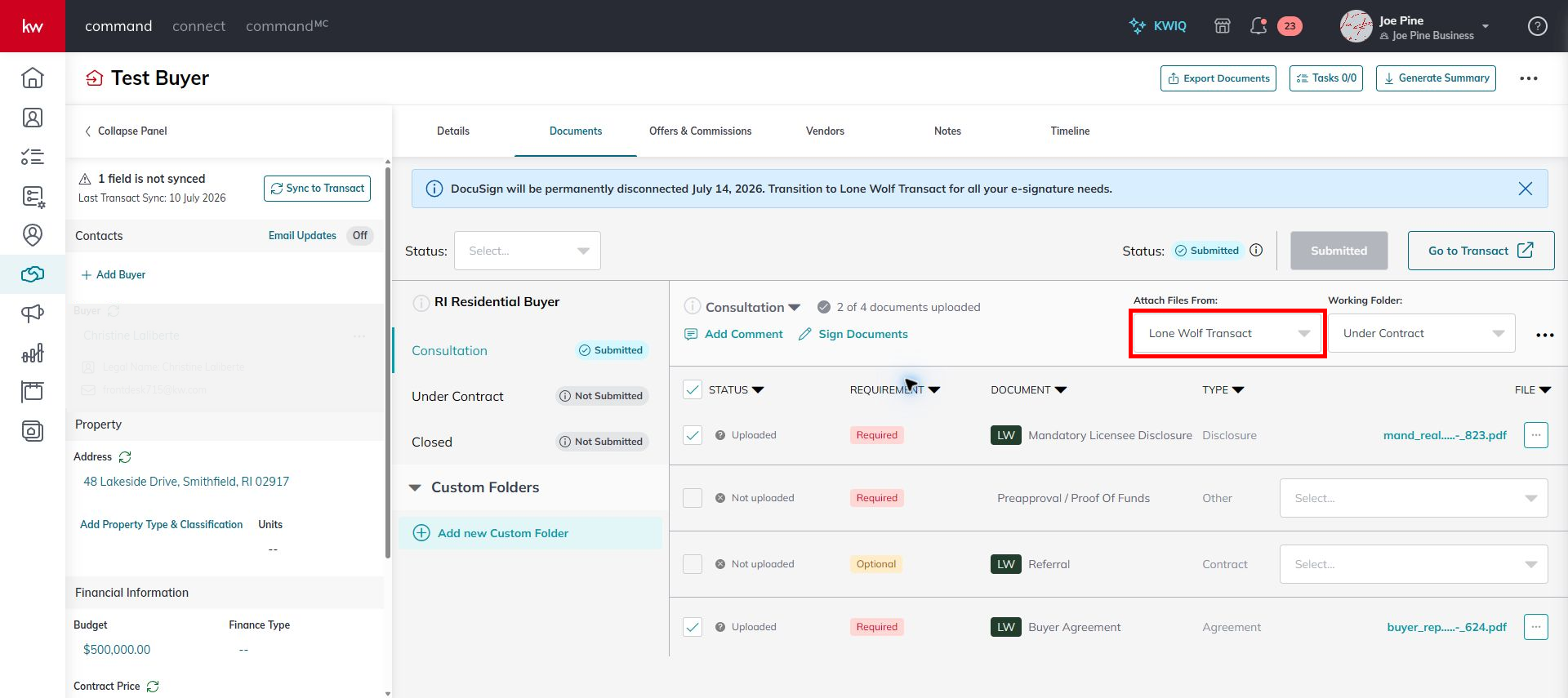This screenshot has height=698, width=1568.
Task: Open the Preapproval file Select dropdown
Action: coord(1414,498)
